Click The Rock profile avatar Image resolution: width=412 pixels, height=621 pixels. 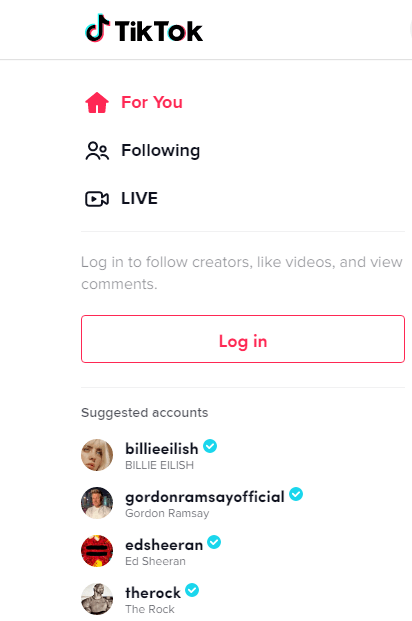point(97,599)
